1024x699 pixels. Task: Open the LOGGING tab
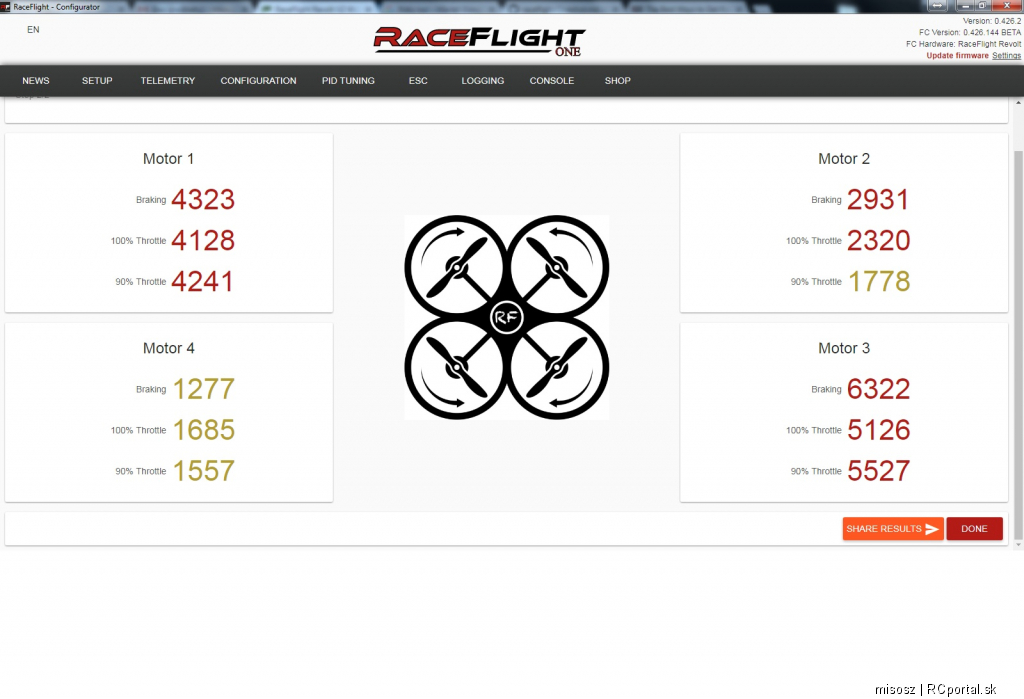pos(483,81)
